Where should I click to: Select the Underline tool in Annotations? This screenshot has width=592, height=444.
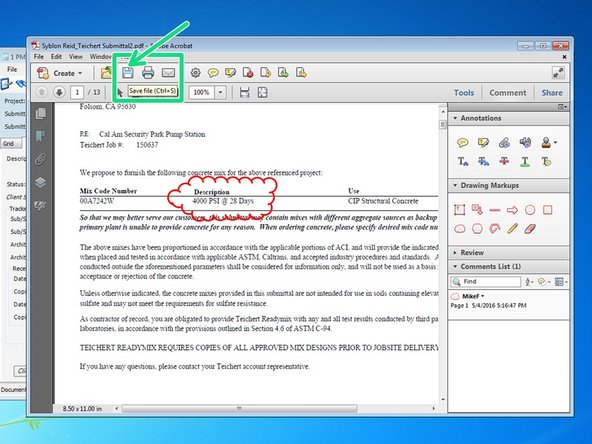(x=525, y=162)
